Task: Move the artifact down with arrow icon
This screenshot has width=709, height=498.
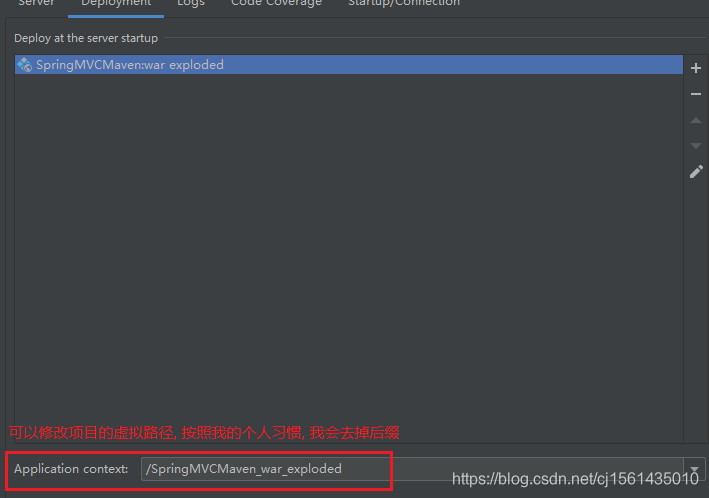Action: pyautogui.click(x=695, y=146)
